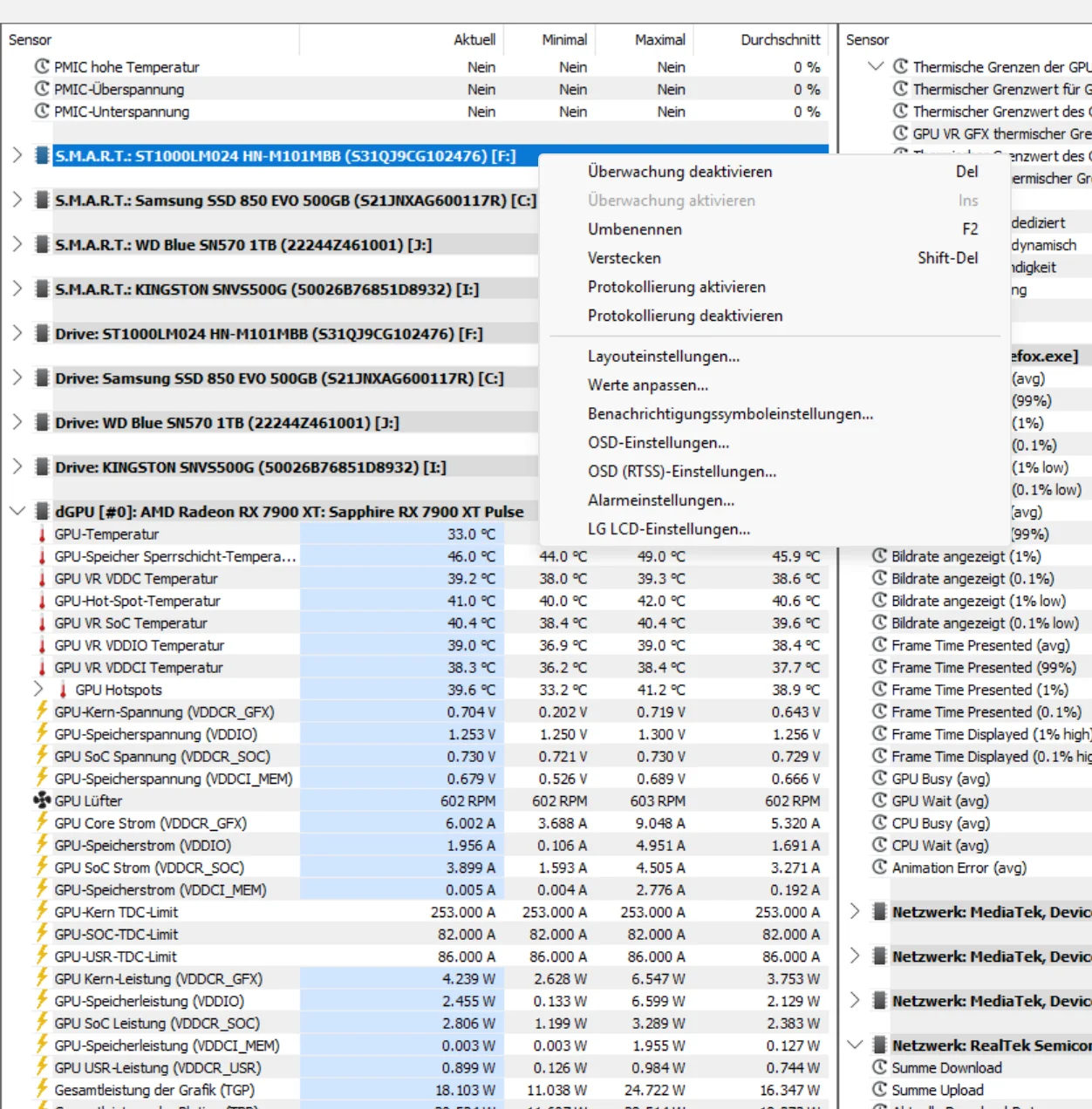Click the lightning icon beside GPU Core Strom
The height and width of the screenshot is (1109, 1092).
point(42,823)
